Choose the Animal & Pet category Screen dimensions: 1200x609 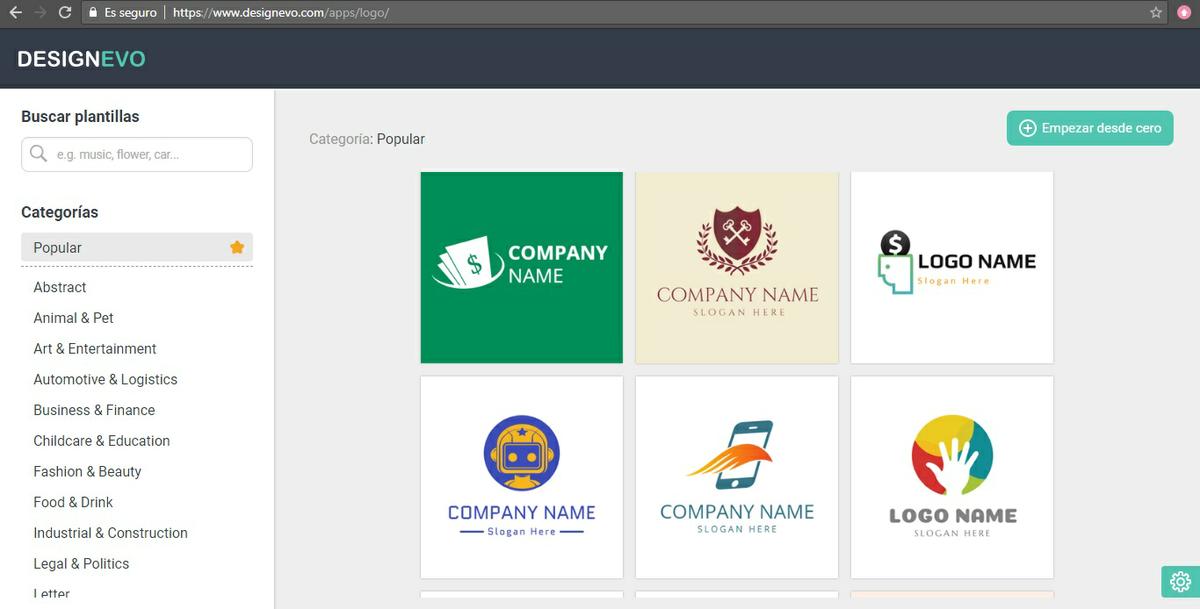coord(74,318)
